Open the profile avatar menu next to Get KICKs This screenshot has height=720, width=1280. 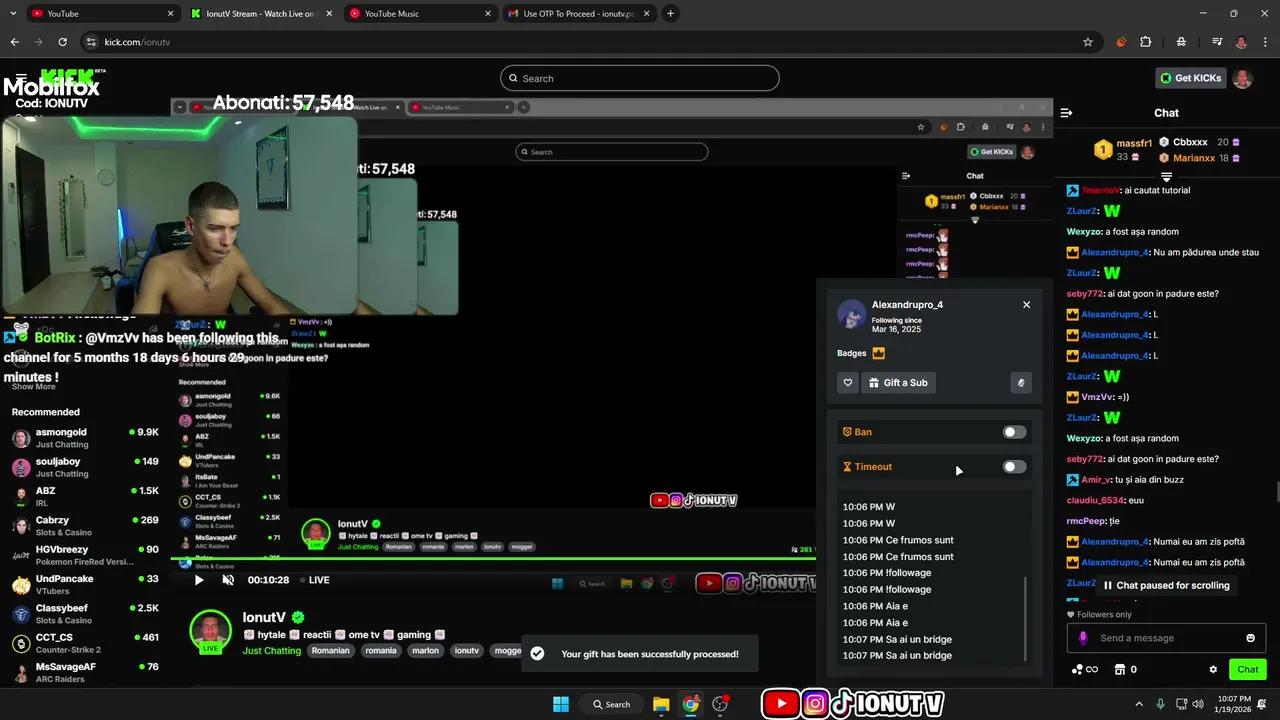1243,78
